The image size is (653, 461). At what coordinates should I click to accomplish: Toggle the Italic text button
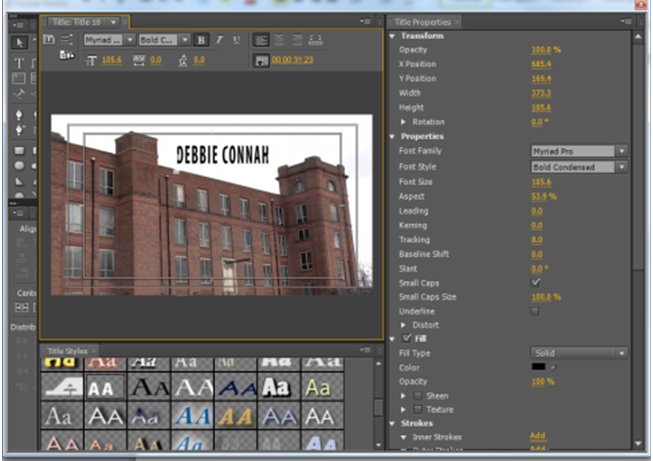218,40
